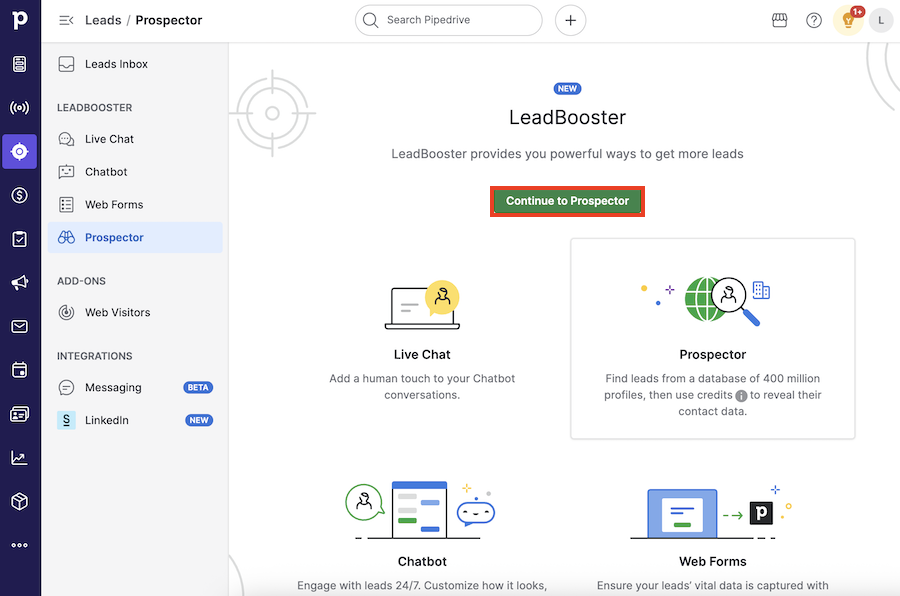Select Web Visitors in the sidebar
Image resolution: width=900 pixels, height=596 pixels.
[117, 312]
